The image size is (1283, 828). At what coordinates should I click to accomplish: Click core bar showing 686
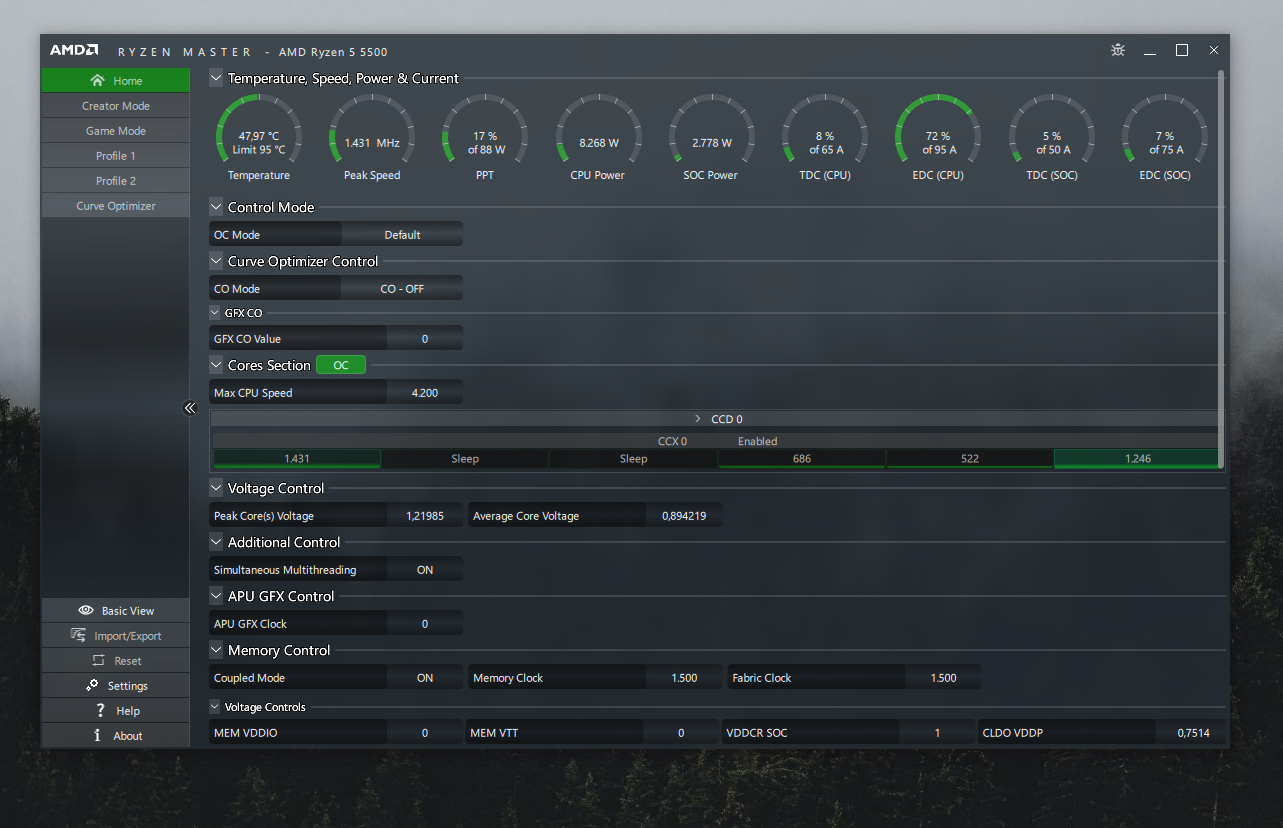click(802, 459)
